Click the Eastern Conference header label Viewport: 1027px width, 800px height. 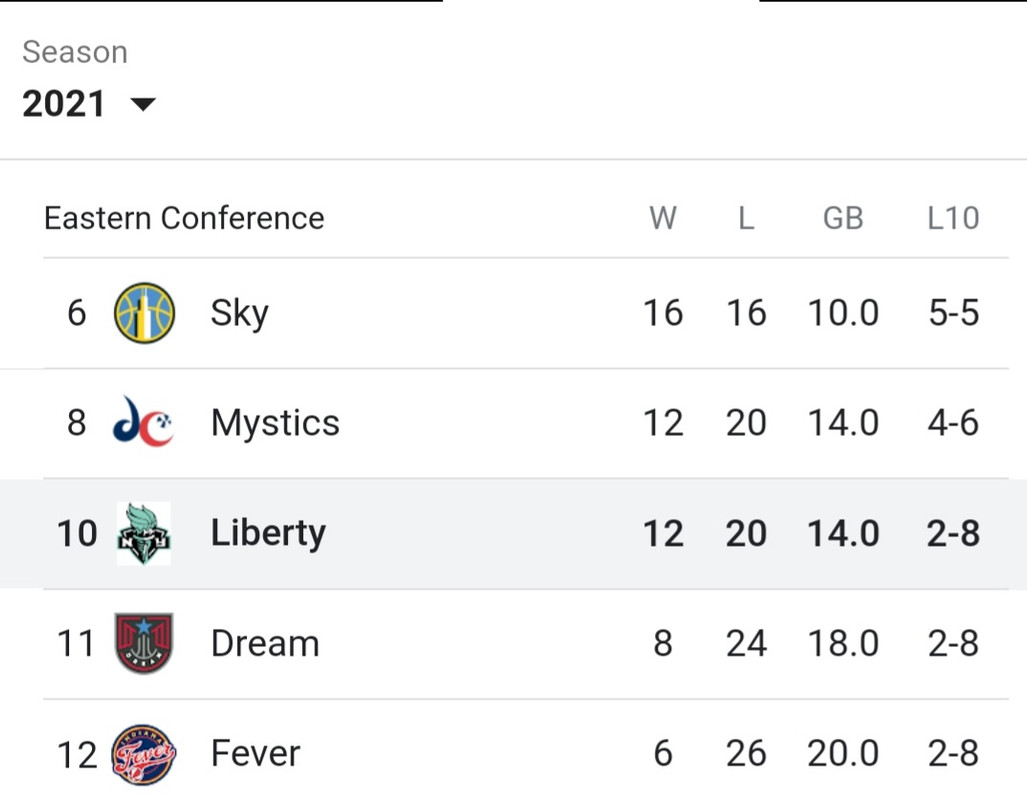[x=184, y=218]
